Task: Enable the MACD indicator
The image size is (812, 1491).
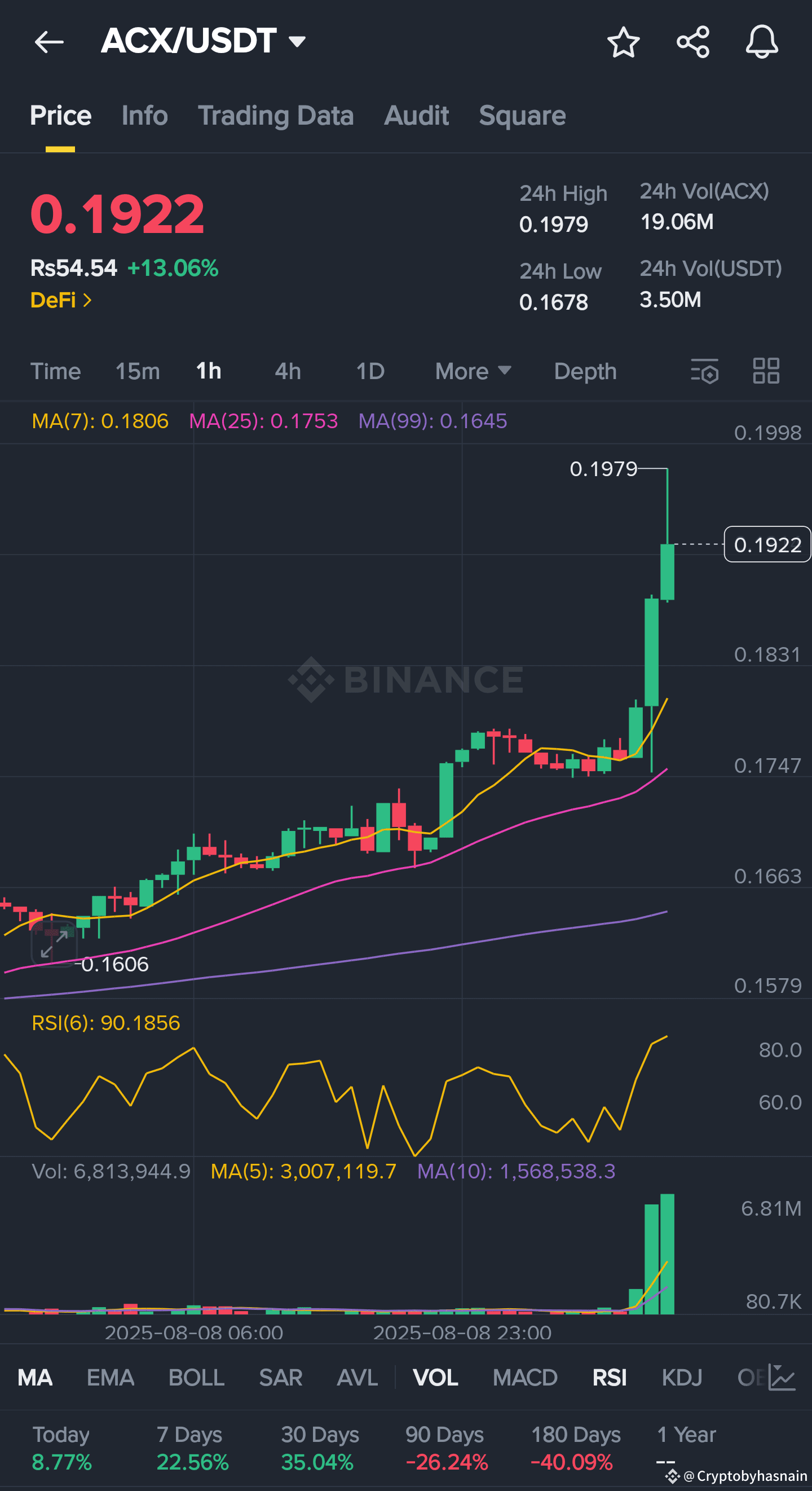Action: (525, 1378)
